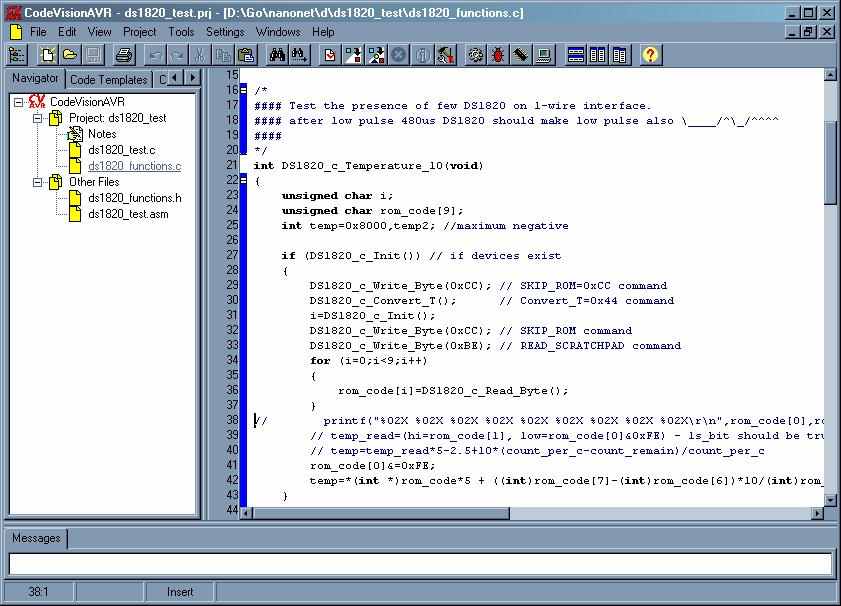The width and height of the screenshot is (841, 606).
Task: Cascade windows icon in toolbar
Action: (x=619, y=55)
